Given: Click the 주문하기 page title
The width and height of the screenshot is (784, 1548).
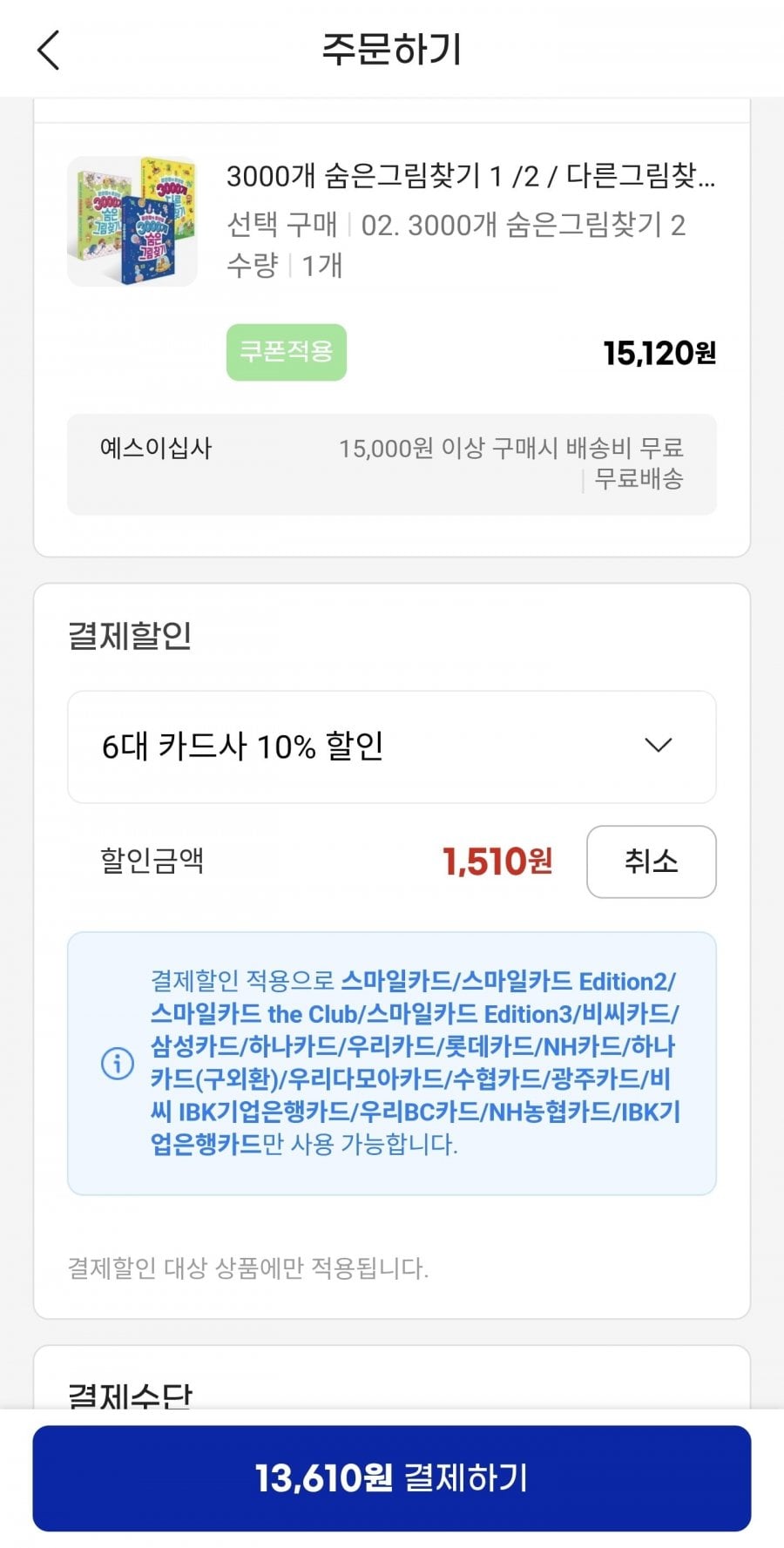Looking at the screenshot, I should pos(391,50).
